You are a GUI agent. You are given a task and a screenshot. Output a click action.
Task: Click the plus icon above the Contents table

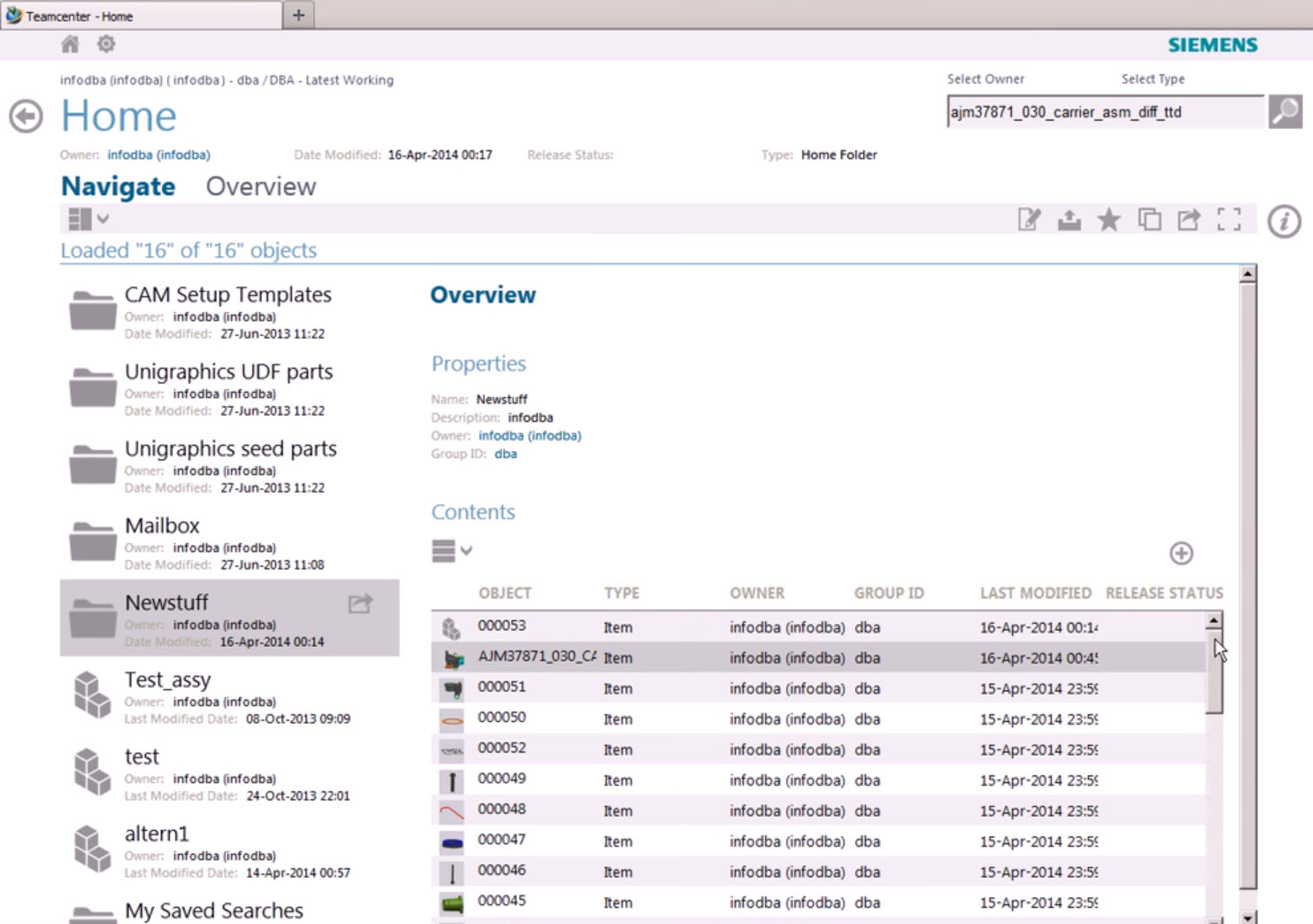pyautogui.click(x=1180, y=553)
